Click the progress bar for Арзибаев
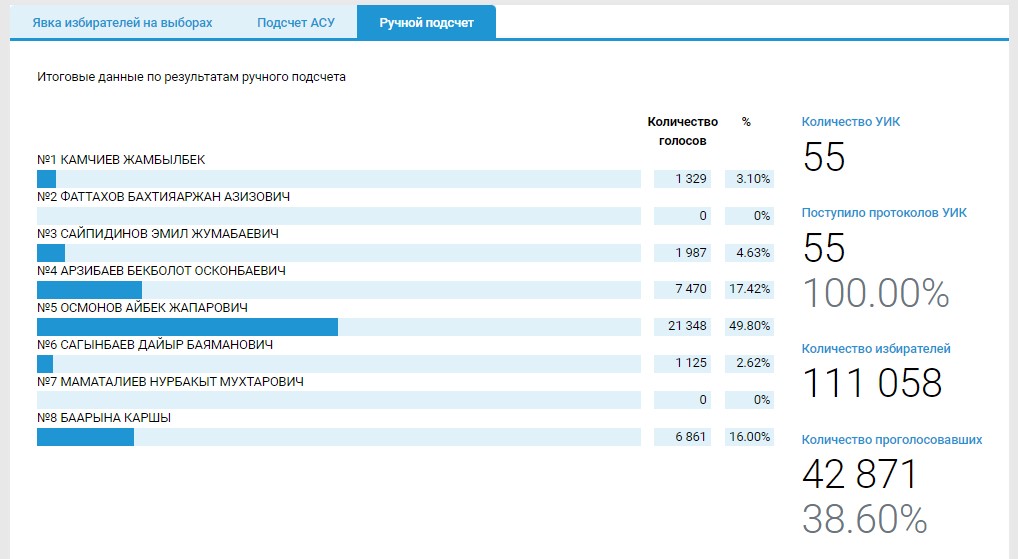Image resolution: width=1018 pixels, height=559 pixels. pyautogui.click(x=89, y=290)
